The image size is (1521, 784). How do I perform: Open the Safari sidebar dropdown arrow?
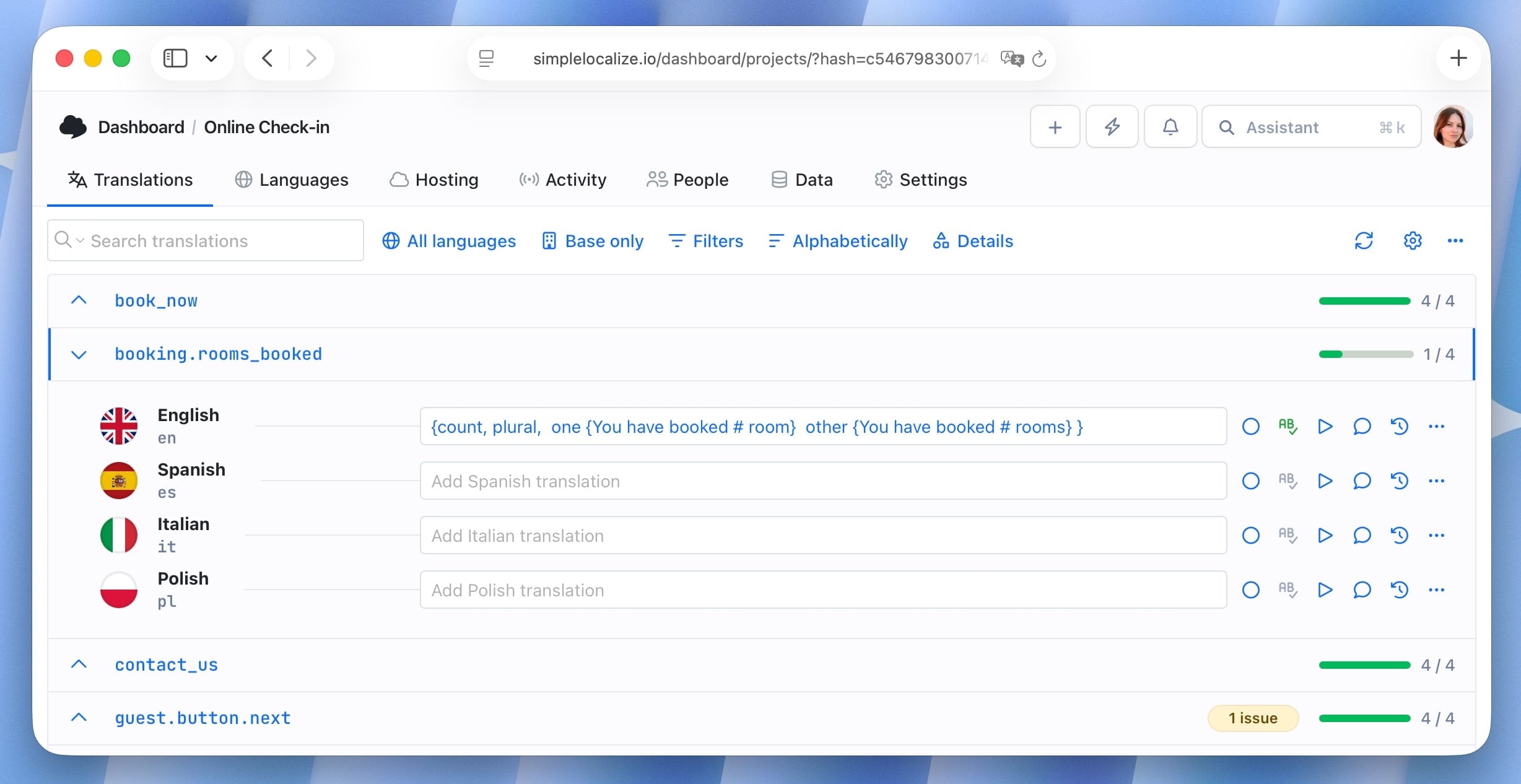pyautogui.click(x=211, y=59)
